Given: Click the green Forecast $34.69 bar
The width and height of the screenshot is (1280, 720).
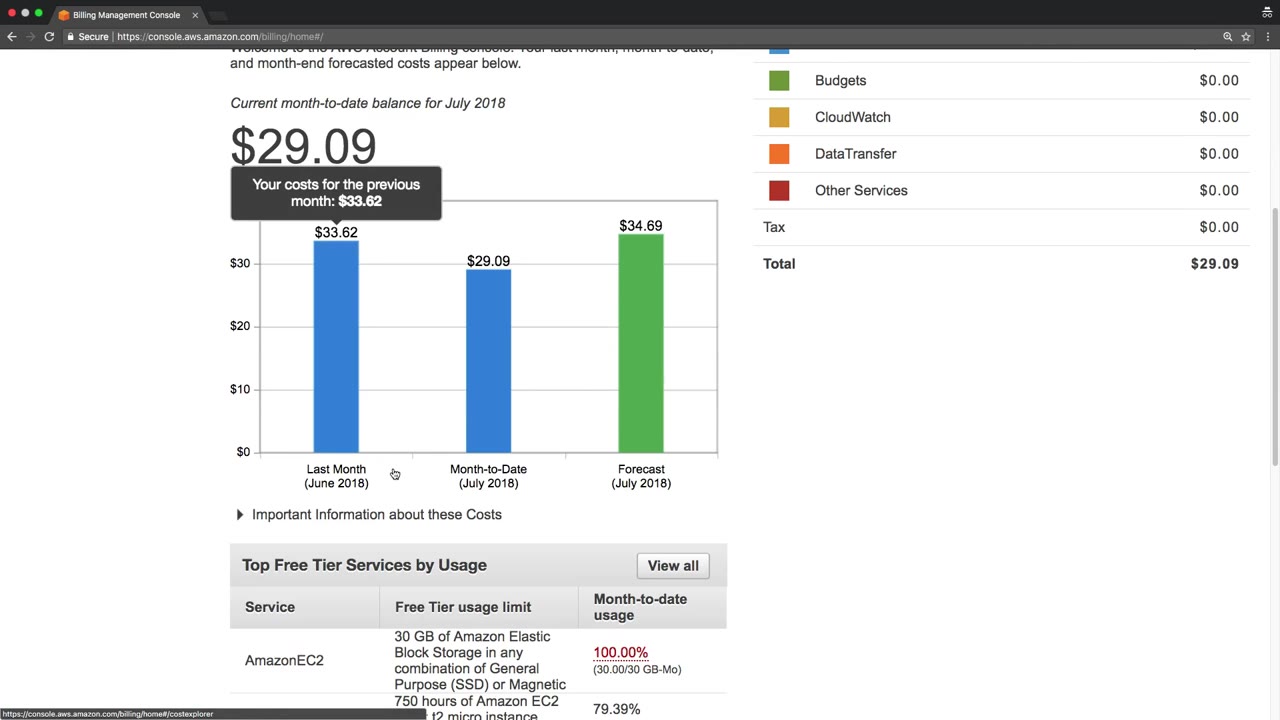Looking at the screenshot, I should [641, 344].
